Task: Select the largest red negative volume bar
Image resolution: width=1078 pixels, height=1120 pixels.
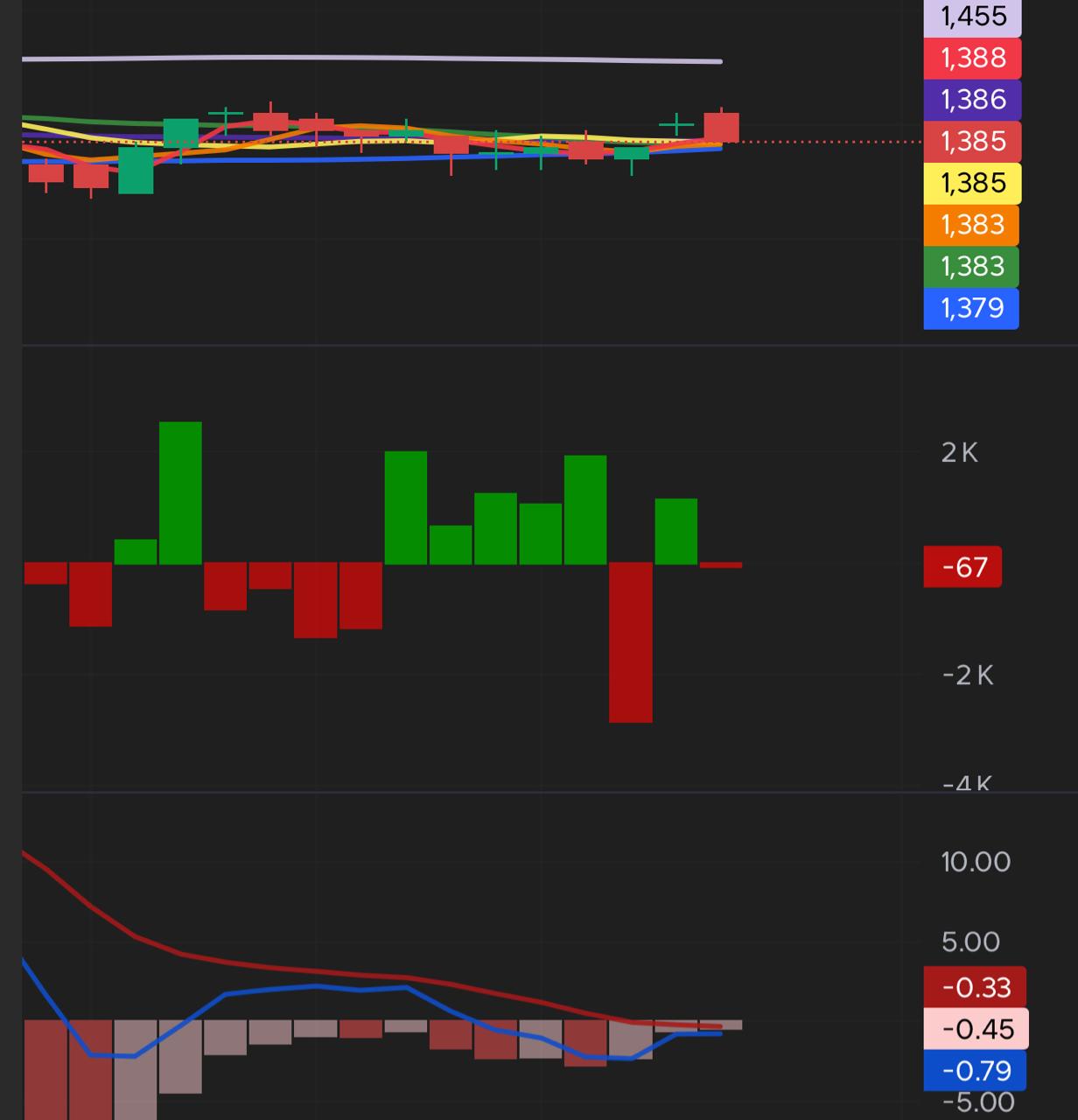Action: point(631,642)
